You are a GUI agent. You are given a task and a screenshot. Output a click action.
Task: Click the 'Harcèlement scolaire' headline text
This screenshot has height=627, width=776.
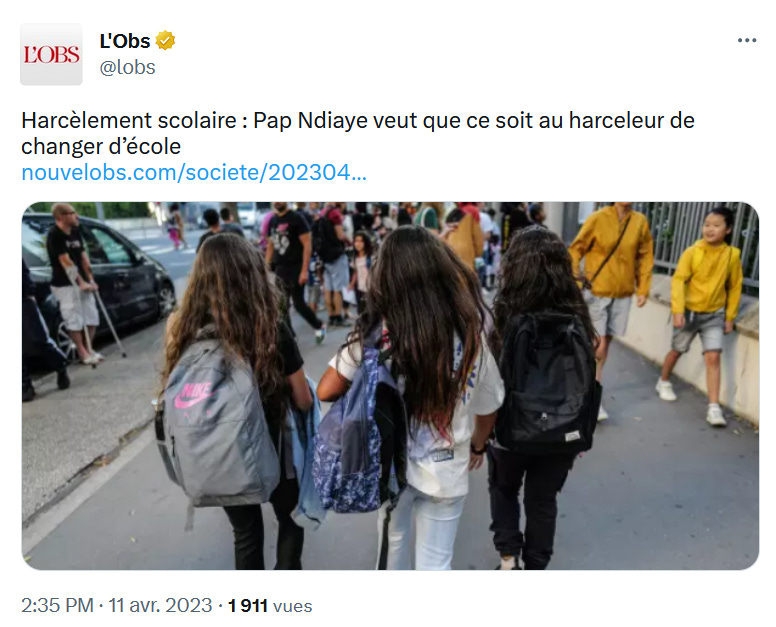click(x=129, y=120)
